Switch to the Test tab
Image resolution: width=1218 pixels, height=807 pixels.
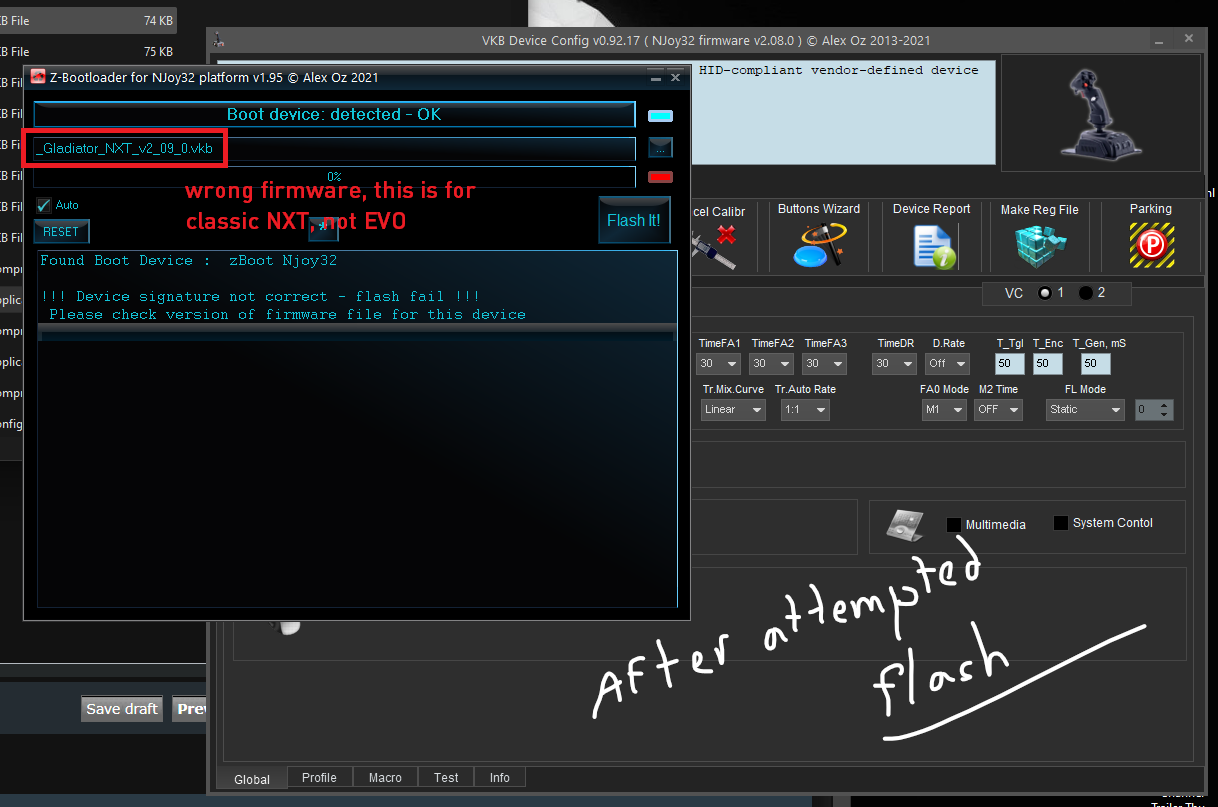[446, 778]
